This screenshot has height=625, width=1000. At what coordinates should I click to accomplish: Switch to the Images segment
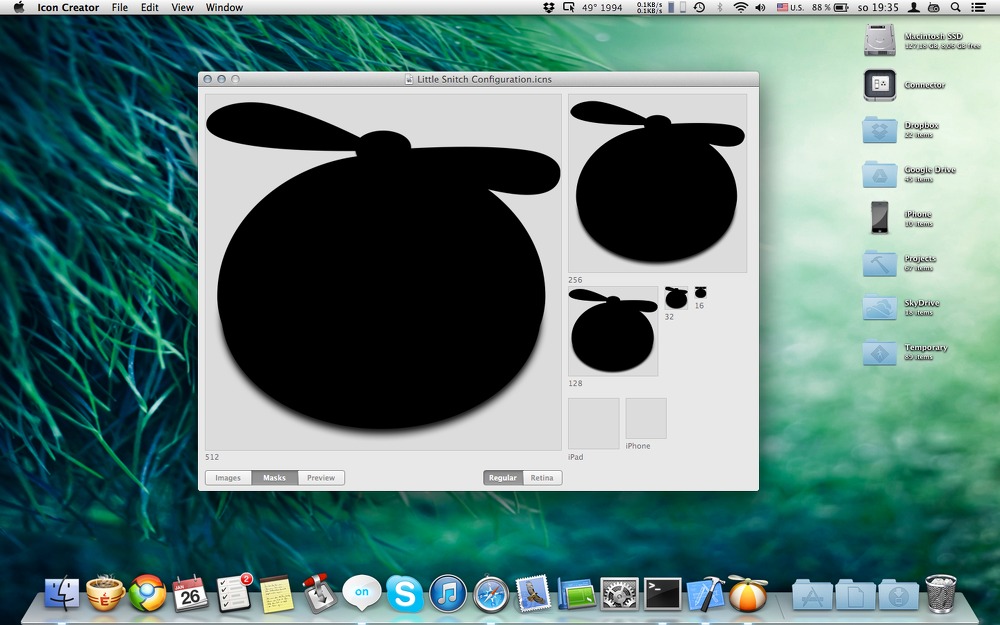tap(228, 478)
